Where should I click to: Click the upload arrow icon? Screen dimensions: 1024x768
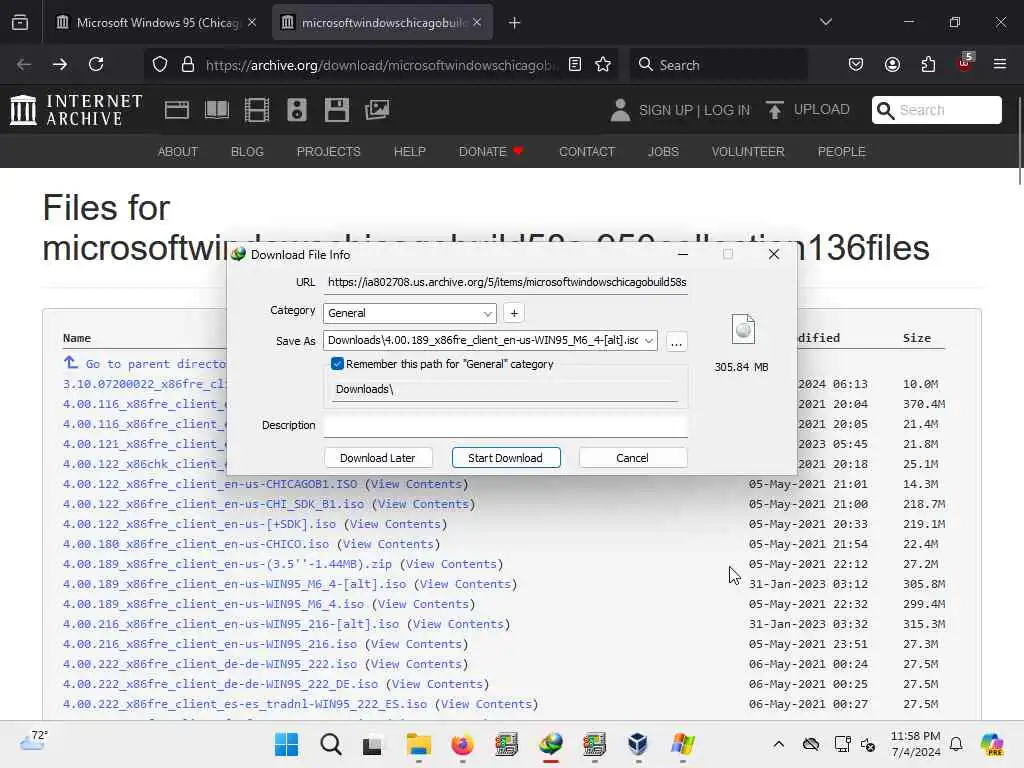(x=775, y=110)
